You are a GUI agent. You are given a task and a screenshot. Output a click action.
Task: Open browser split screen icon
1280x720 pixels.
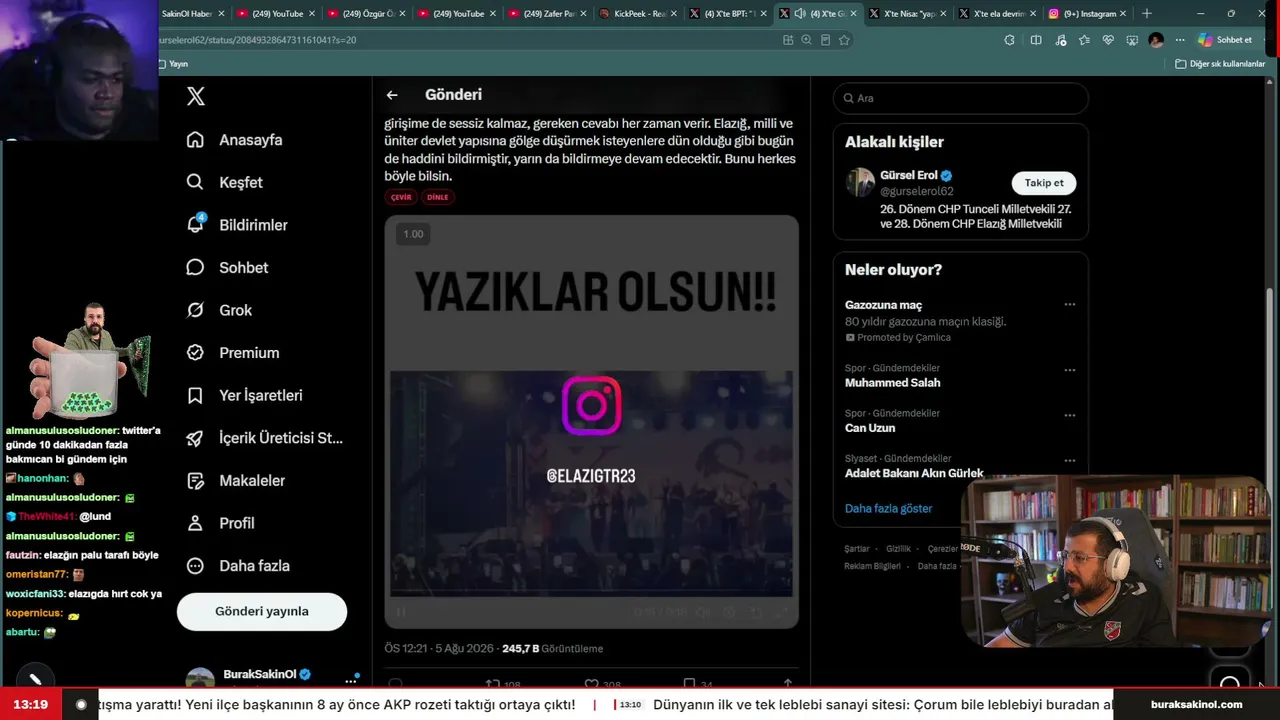pyautogui.click(x=1036, y=40)
